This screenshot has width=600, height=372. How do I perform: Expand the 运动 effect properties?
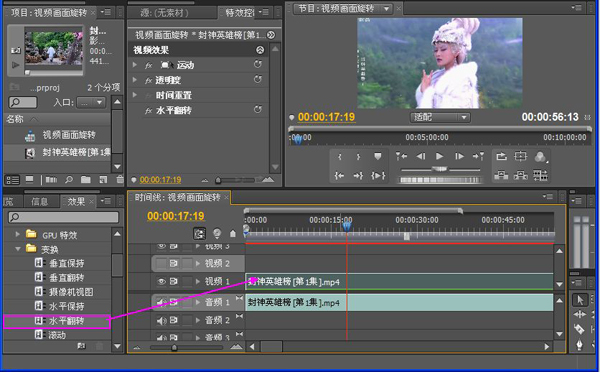135,65
